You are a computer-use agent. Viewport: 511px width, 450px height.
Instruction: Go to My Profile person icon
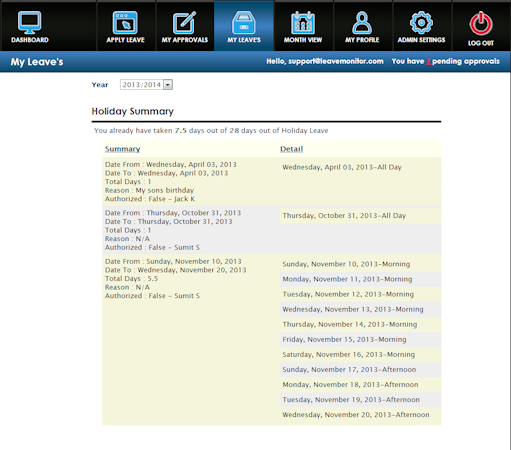coord(362,22)
